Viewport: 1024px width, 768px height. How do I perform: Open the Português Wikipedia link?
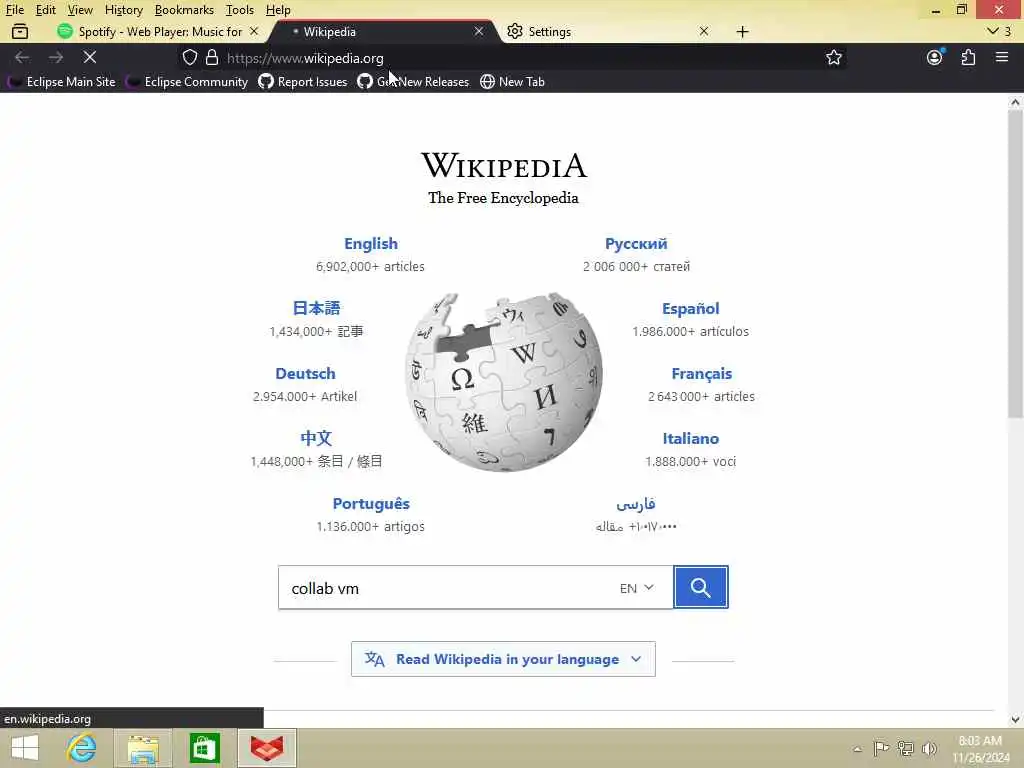coord(371,504)
